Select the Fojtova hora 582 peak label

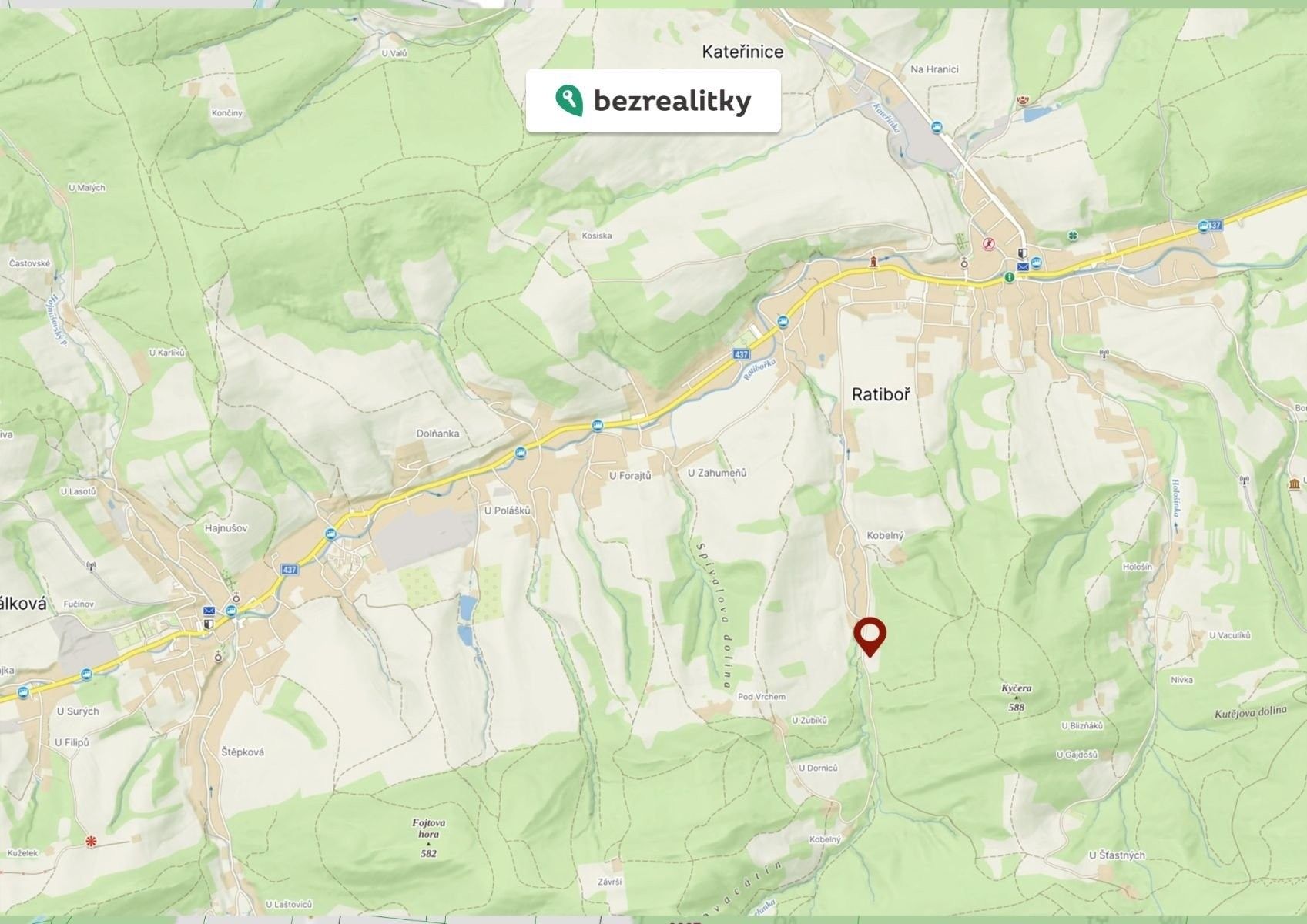tap(428, 838)
